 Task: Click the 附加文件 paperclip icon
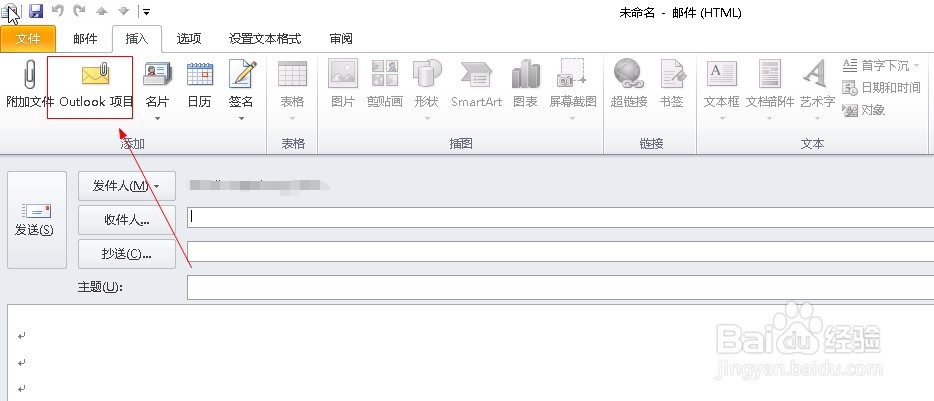(x=29, y=75)
